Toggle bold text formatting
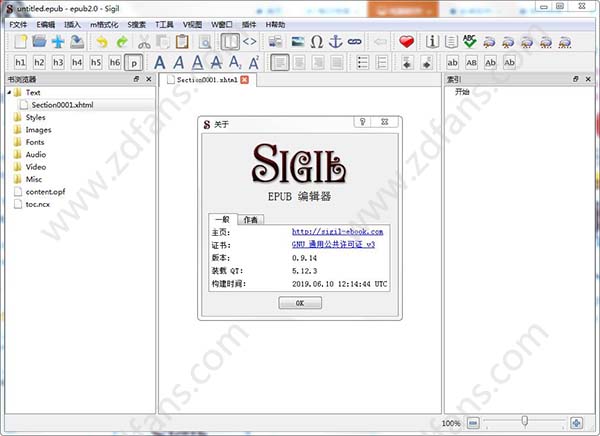The height and width of the screenshot is (436, 600). (160, 62)
